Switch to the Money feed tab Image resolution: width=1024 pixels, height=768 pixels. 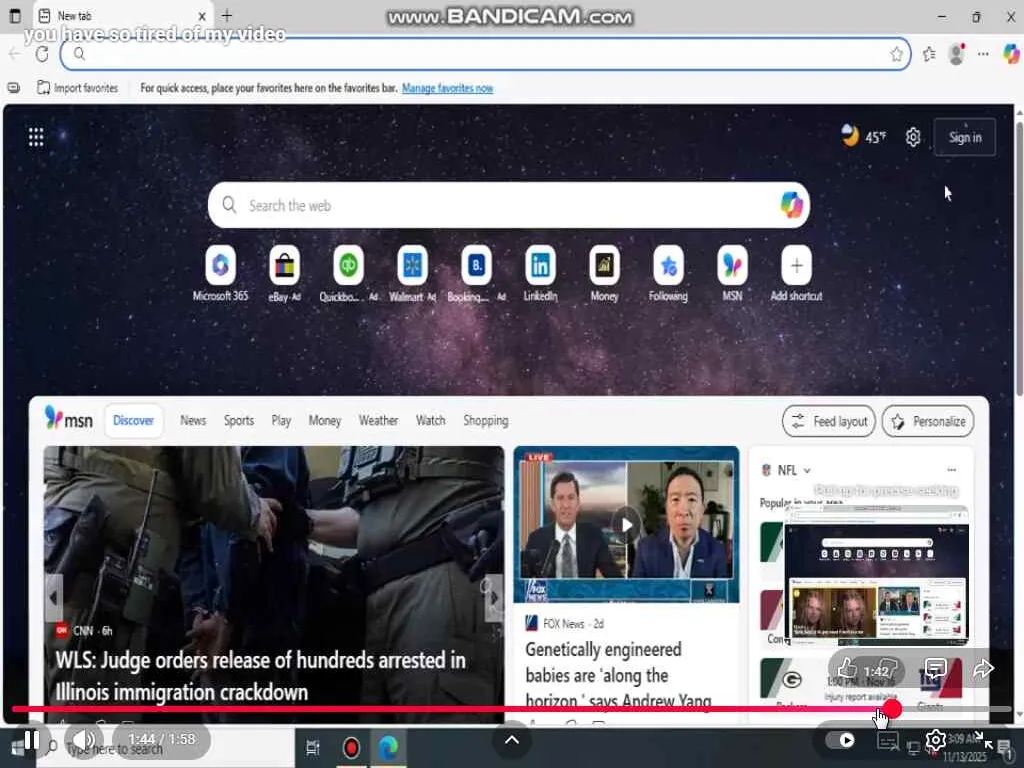(325, 421)
